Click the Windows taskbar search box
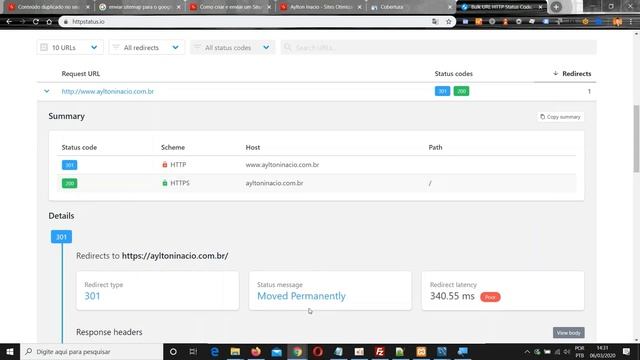 [x=91, y=351]
